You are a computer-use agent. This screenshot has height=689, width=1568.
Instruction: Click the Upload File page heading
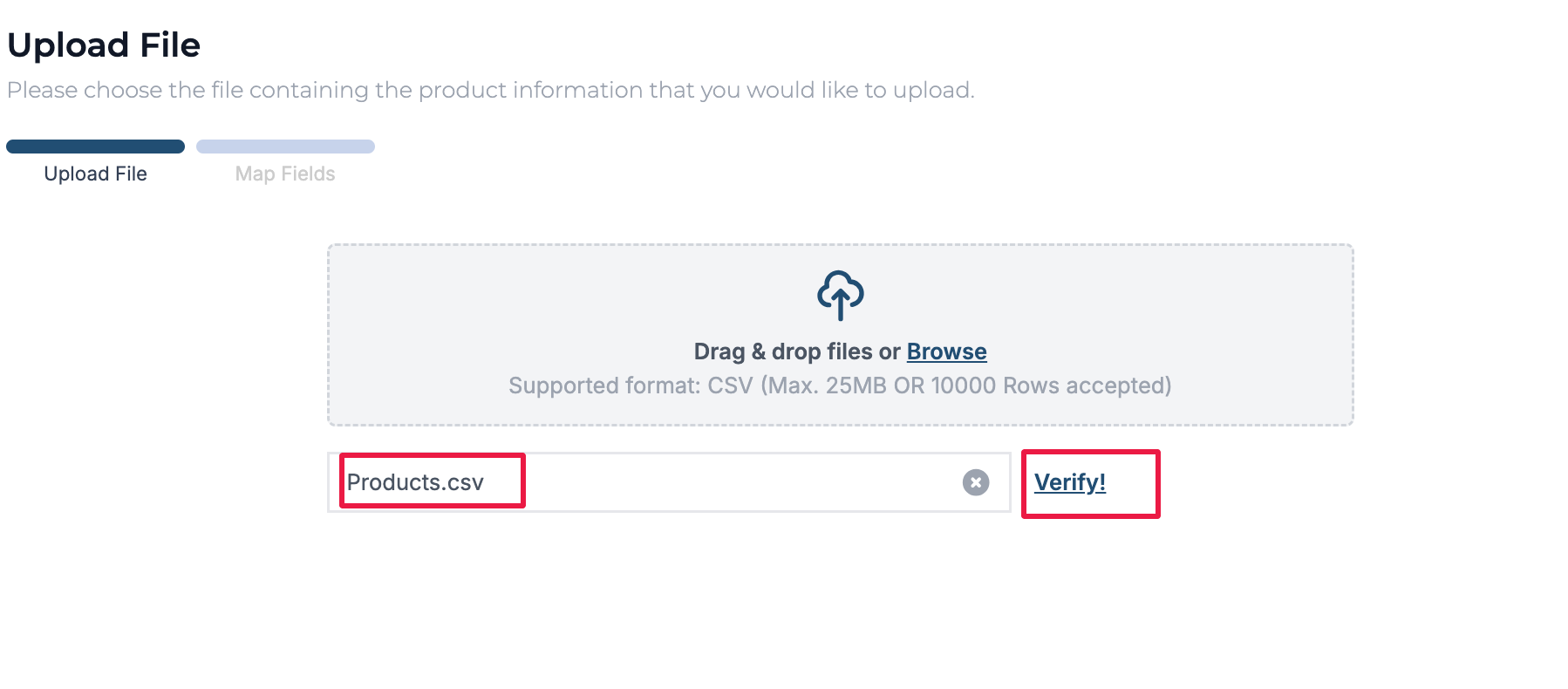[104, 44]
